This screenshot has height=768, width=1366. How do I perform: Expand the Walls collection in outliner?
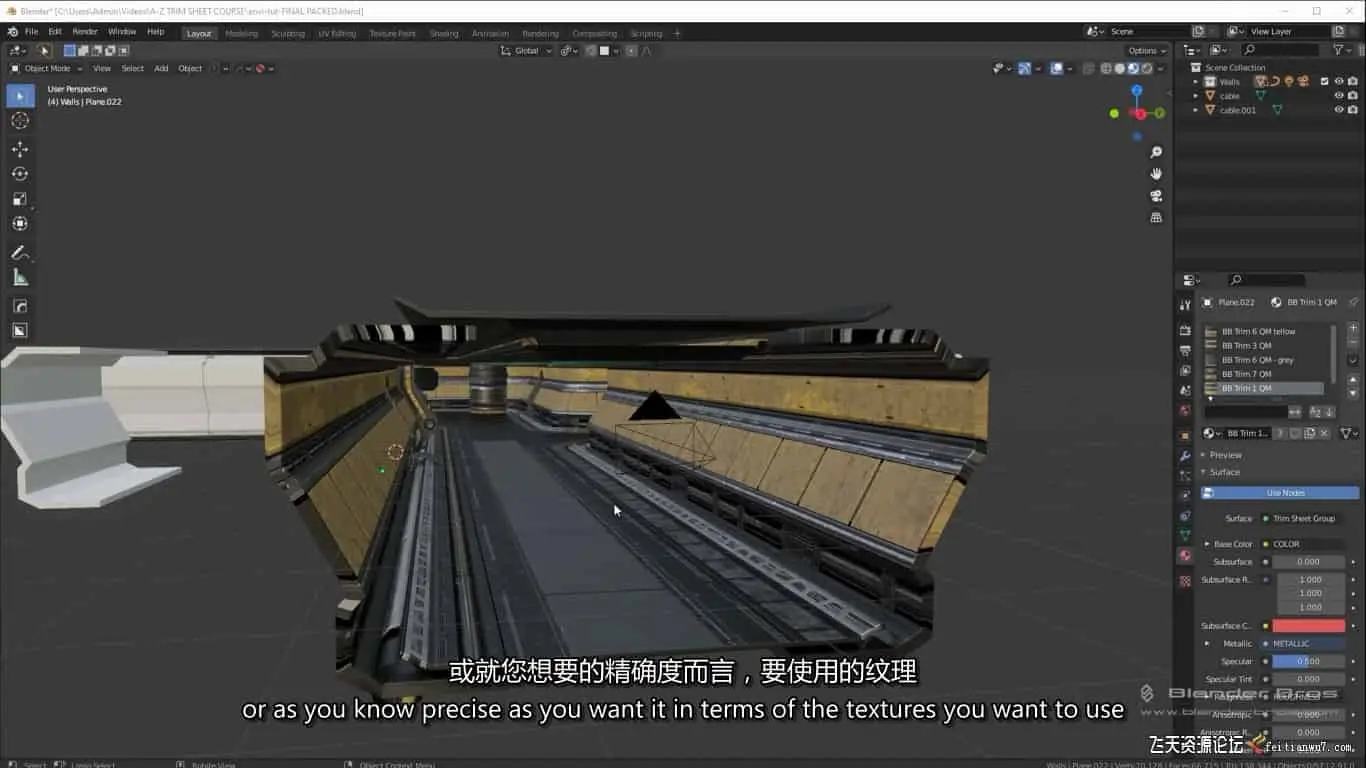tap(1196, 82)
